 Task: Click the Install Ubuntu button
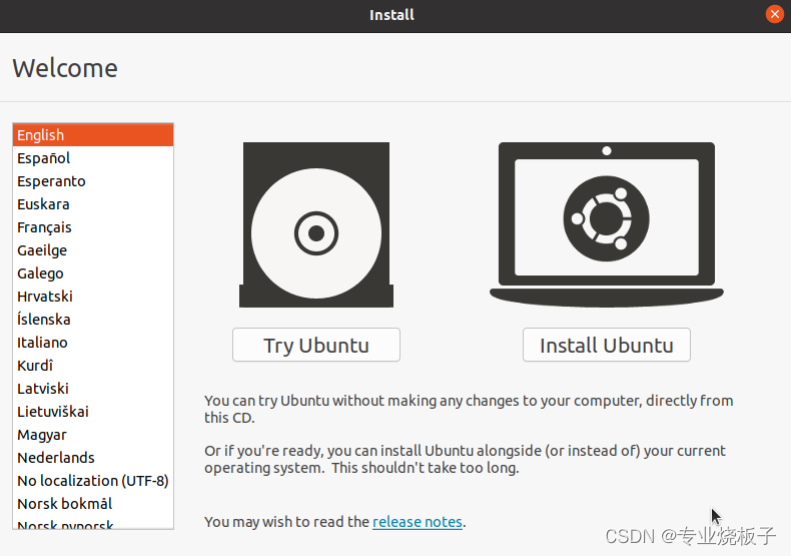click(606, 345)
